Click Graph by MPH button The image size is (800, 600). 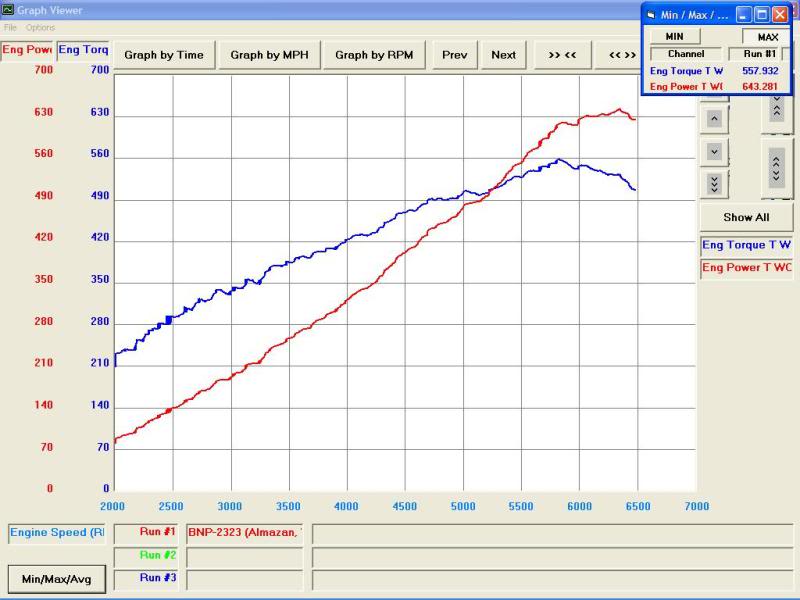(269, 55)
